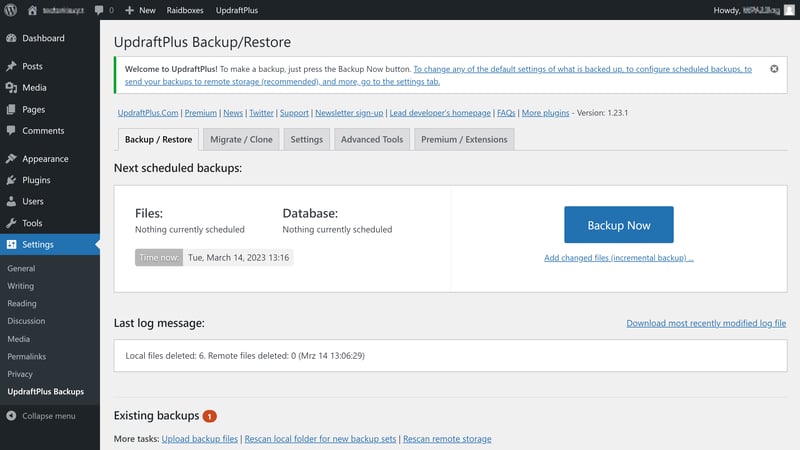The width and height of the screenshot is (800, 450).
Task: Click the Tools wrench icon
Action: tap(11, 223)
